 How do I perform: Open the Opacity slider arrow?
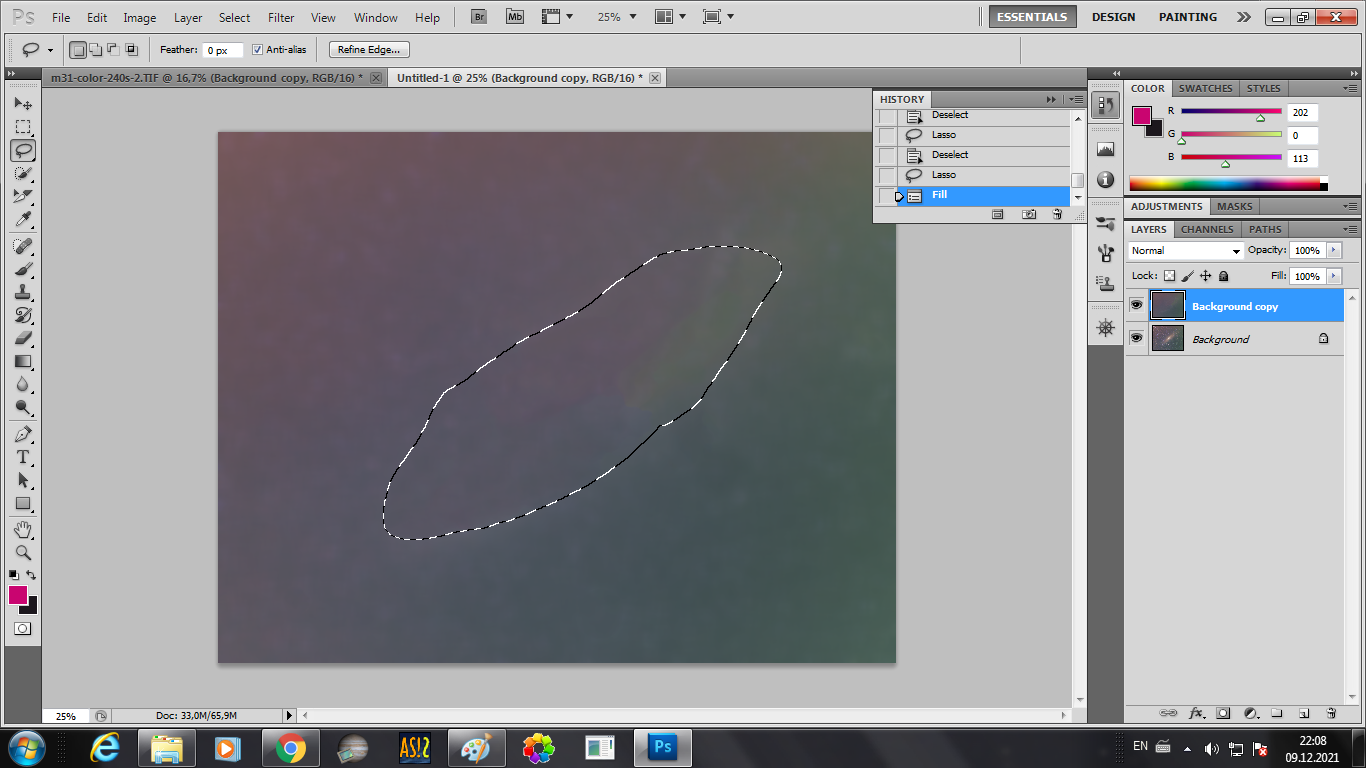point(1334,250)
